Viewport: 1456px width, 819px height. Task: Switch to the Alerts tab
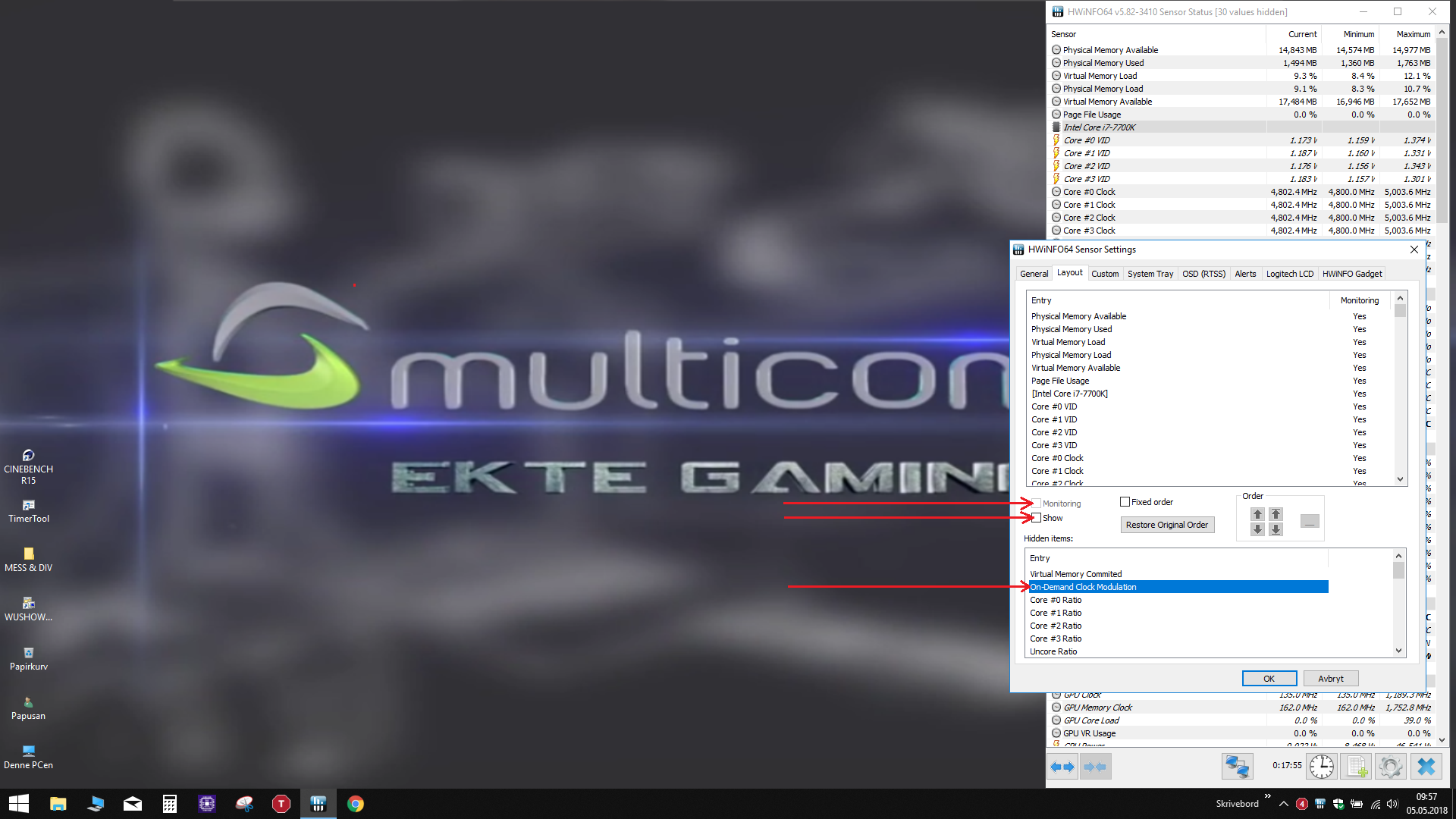1245,274
